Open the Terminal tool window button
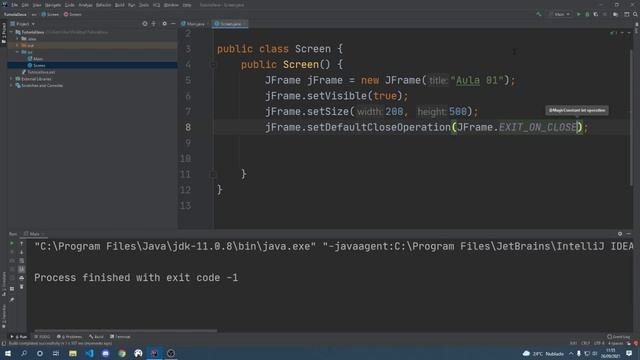 click(120, 337)
